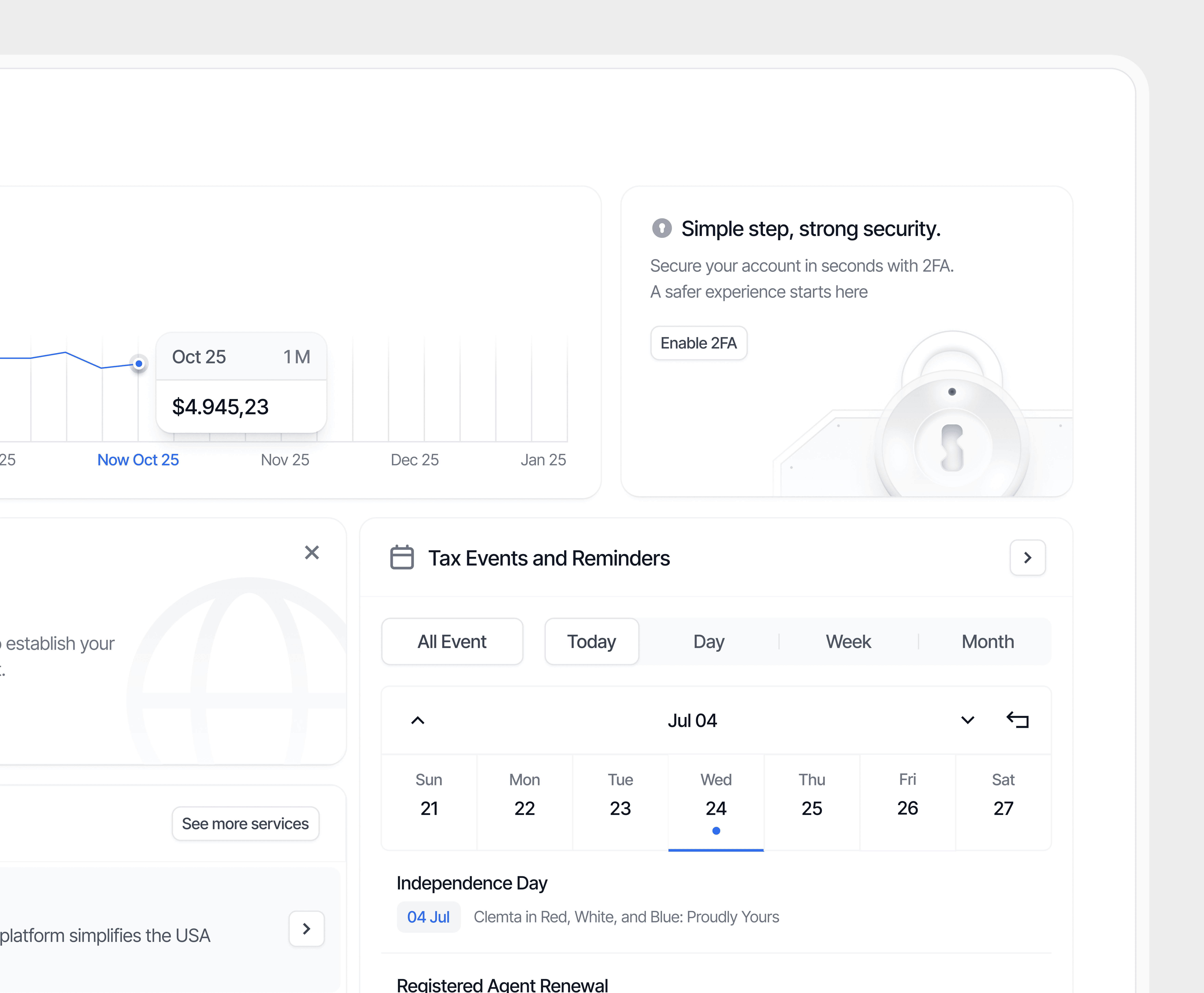The height and width of the screenshot is (993, 1204).
Task: Collapse calendar with the up chevron
Action: click(x=418, y=720)
